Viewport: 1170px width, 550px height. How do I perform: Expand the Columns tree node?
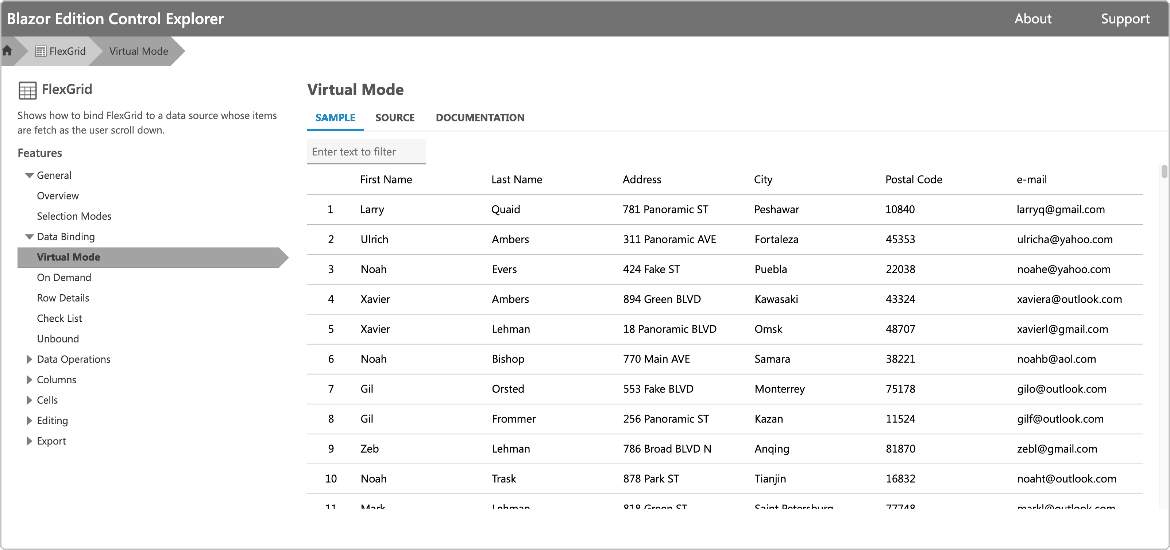pyautogui.click(x=29, y=380)
